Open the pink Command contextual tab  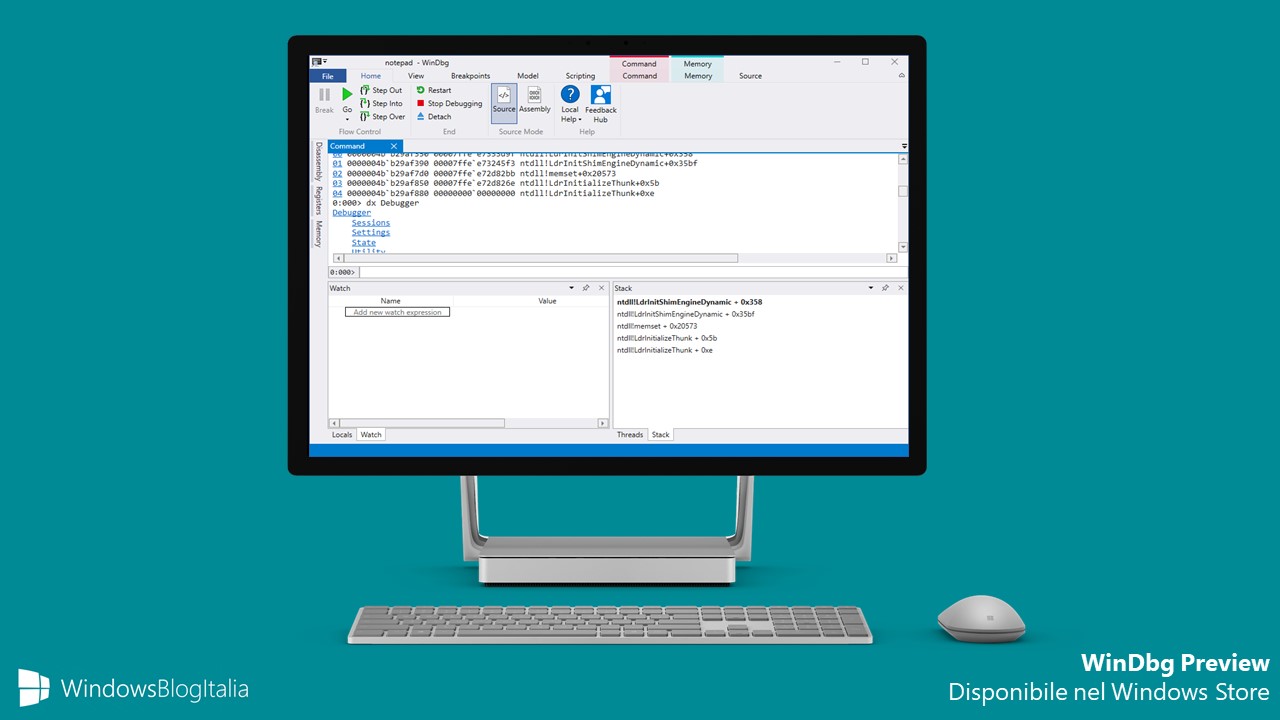tap(639, 76)
